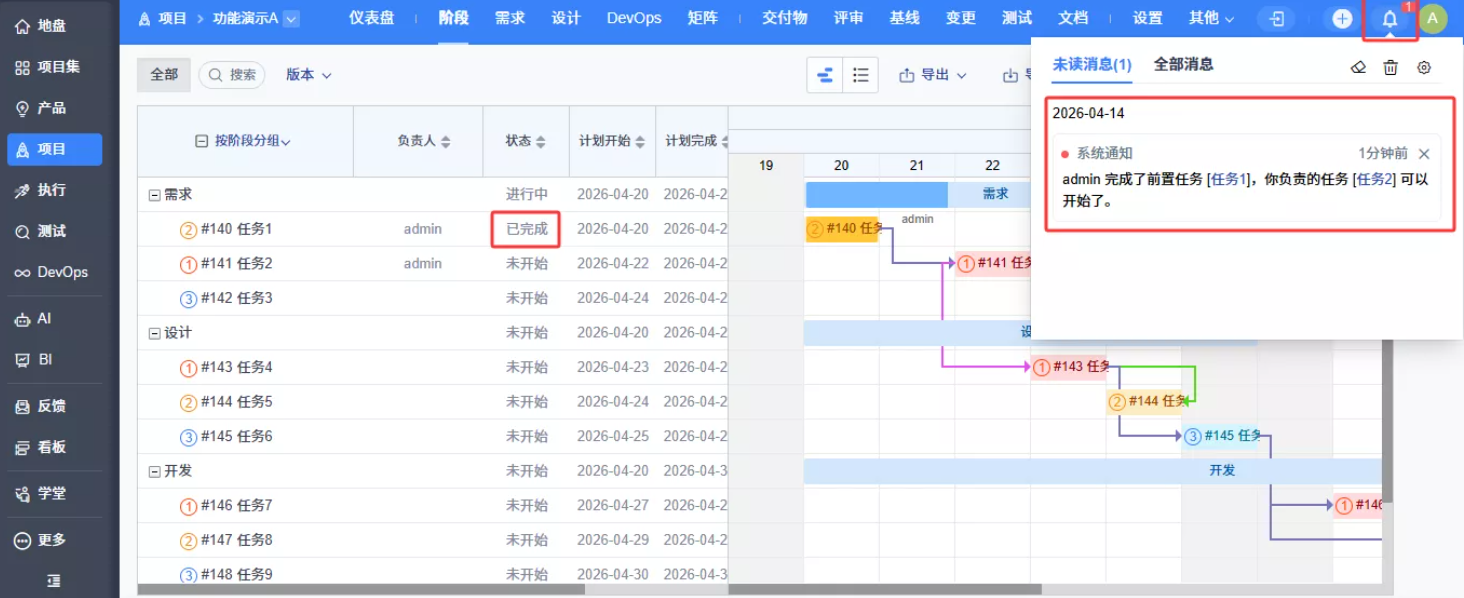Click the 开发 stage bar in Gantt
The height and width of the screenshot is (598, 1464).
click(x=1092, y=471)
